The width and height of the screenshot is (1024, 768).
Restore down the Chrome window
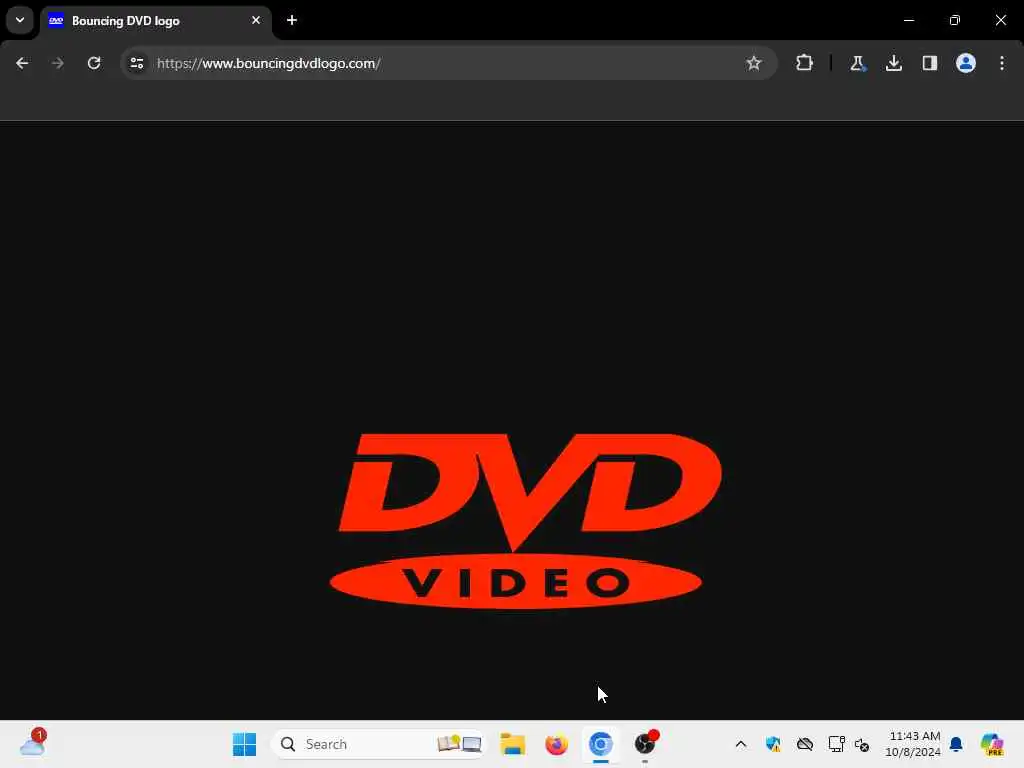point(955,20)
